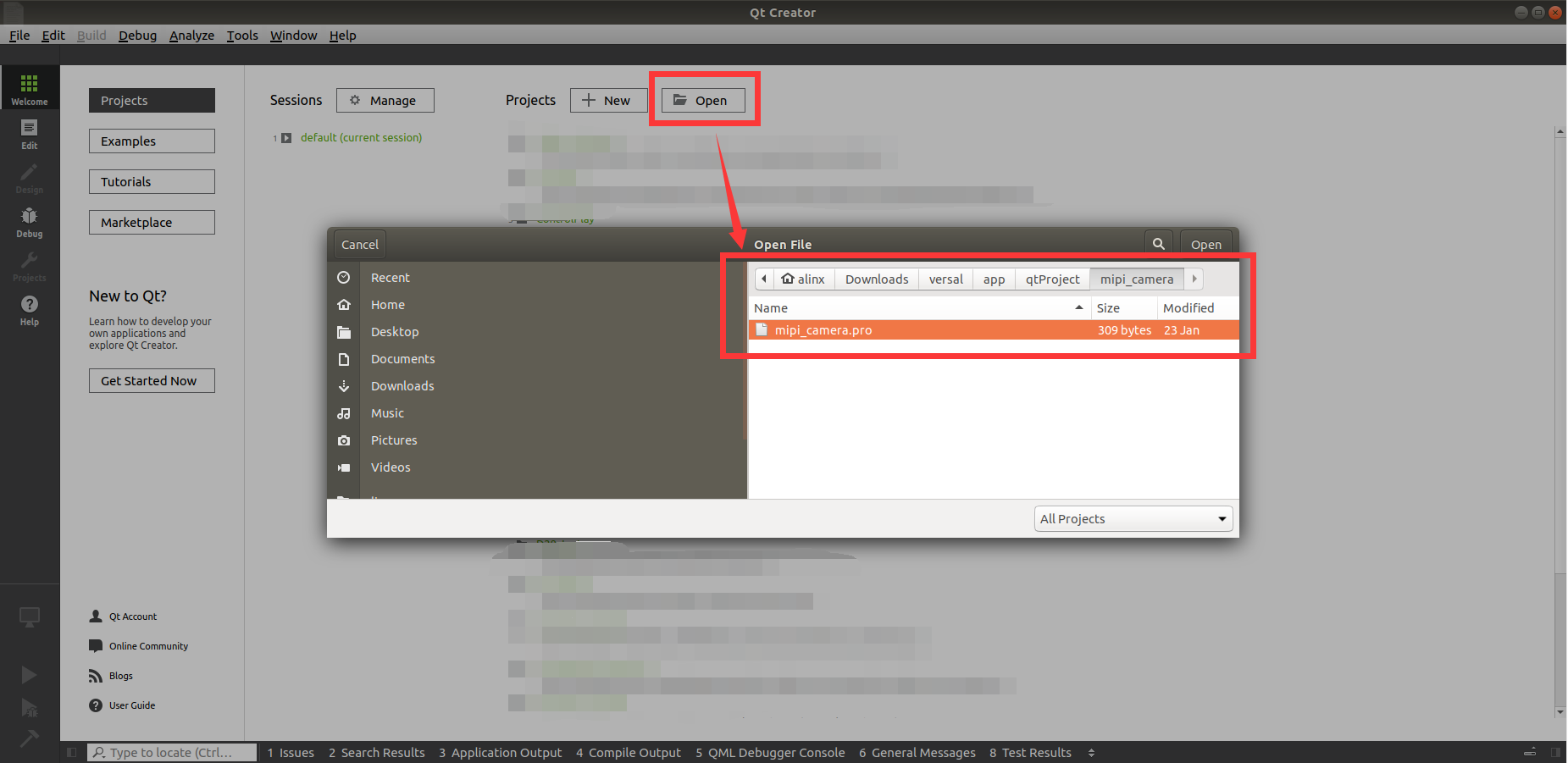1568x763 pixels.
Task: Sort files by the Name column header
Action: [918, 308]
